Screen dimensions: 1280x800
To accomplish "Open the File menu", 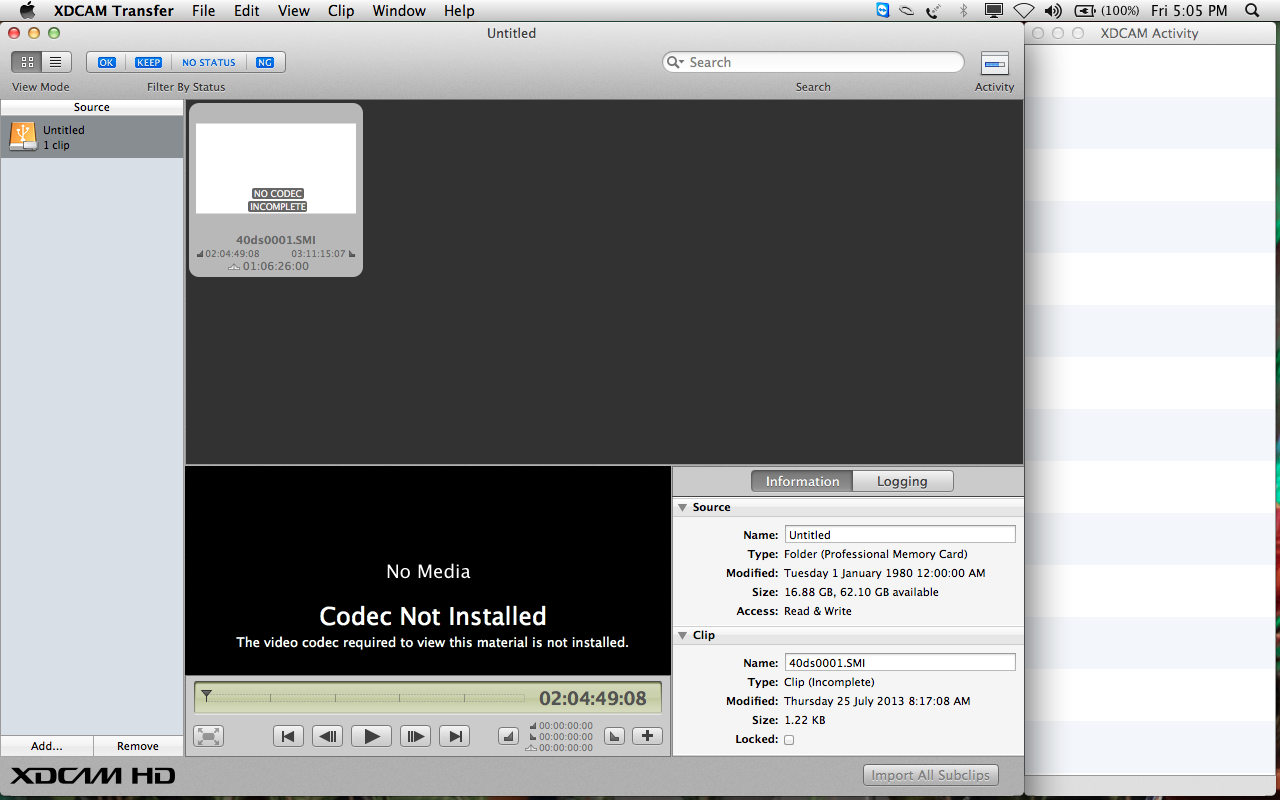I will click(203, 11).
